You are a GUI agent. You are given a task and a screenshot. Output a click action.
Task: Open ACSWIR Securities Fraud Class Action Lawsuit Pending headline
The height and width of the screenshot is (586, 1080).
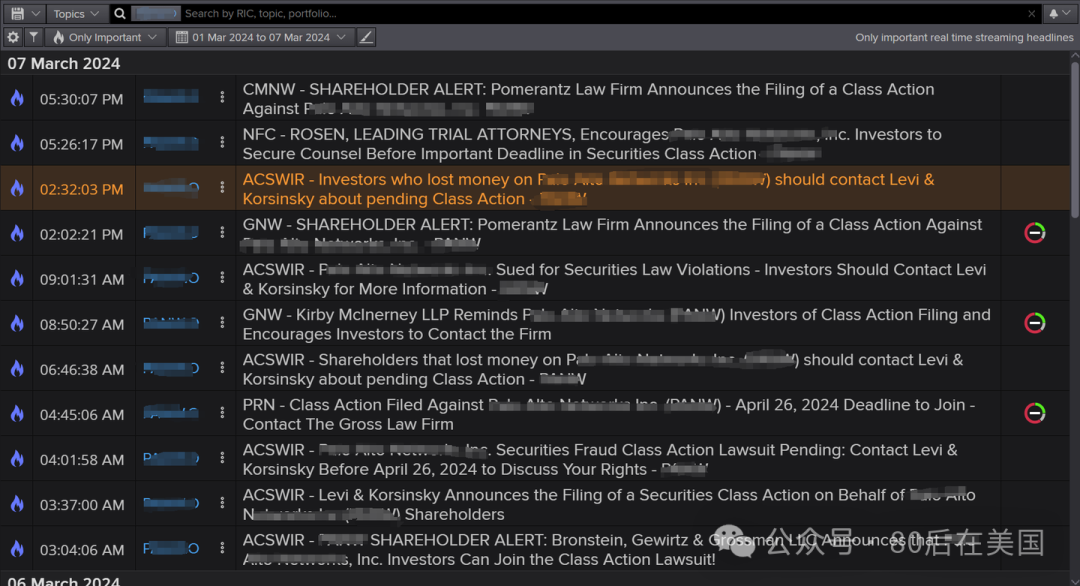[x=600, y=460]
